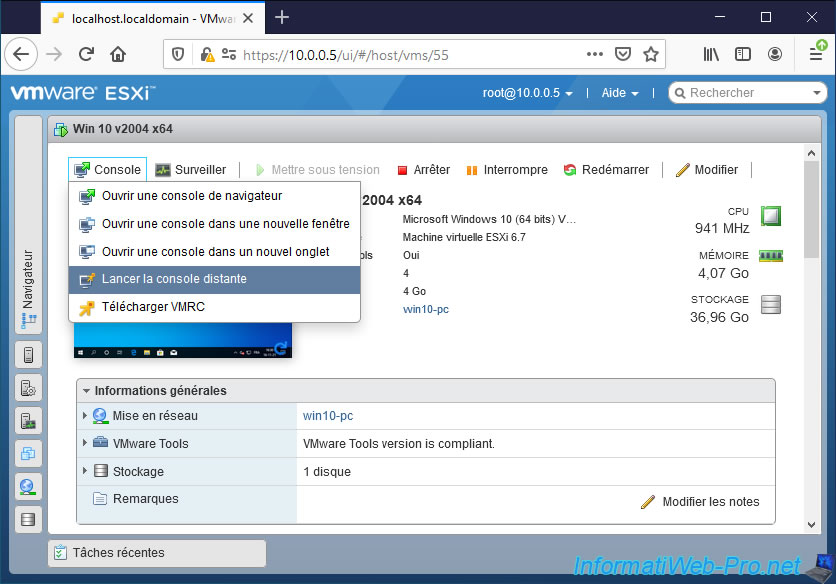Expand the Tâches récentes panel

(x=157, y=553)
